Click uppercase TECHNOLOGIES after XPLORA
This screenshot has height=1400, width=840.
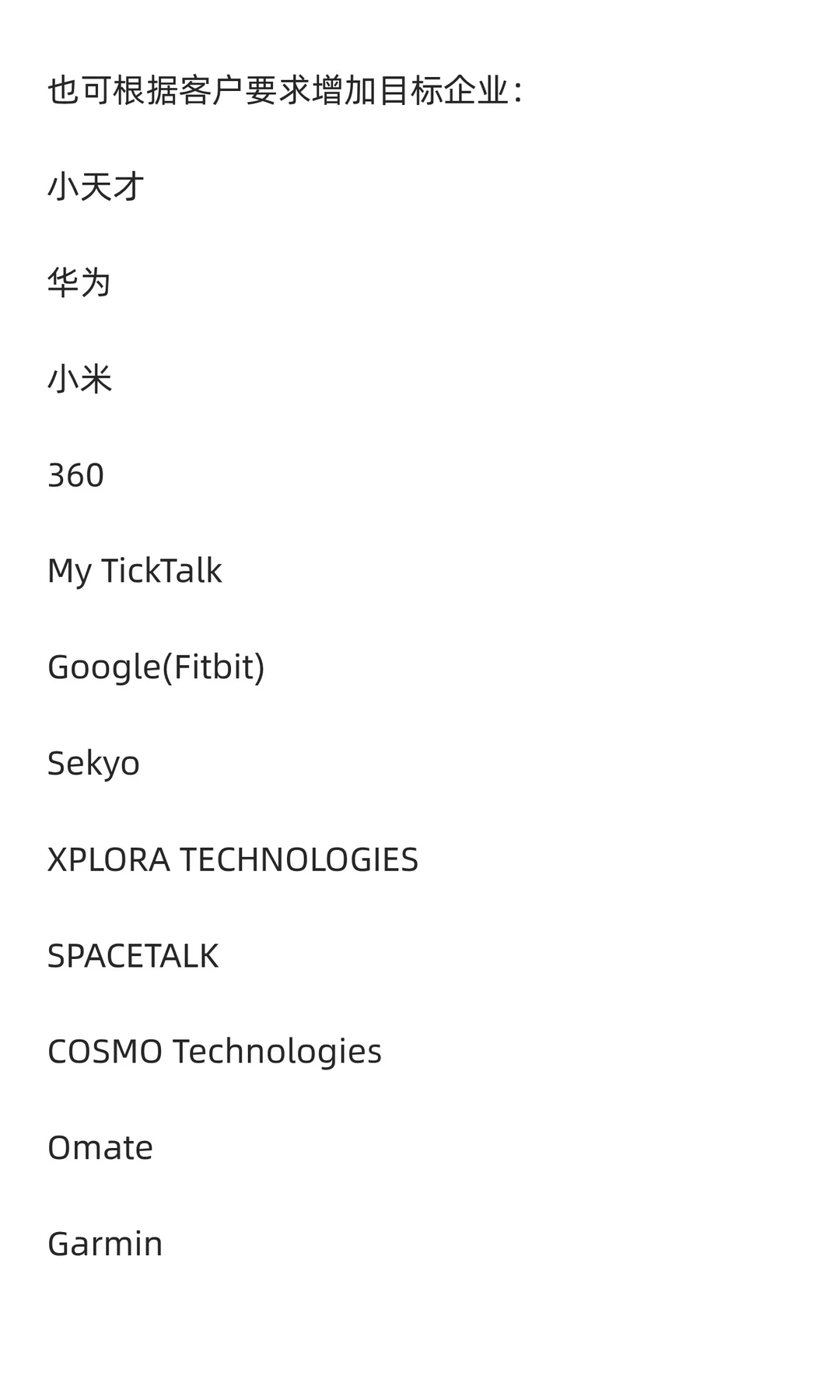pos(299,859)
